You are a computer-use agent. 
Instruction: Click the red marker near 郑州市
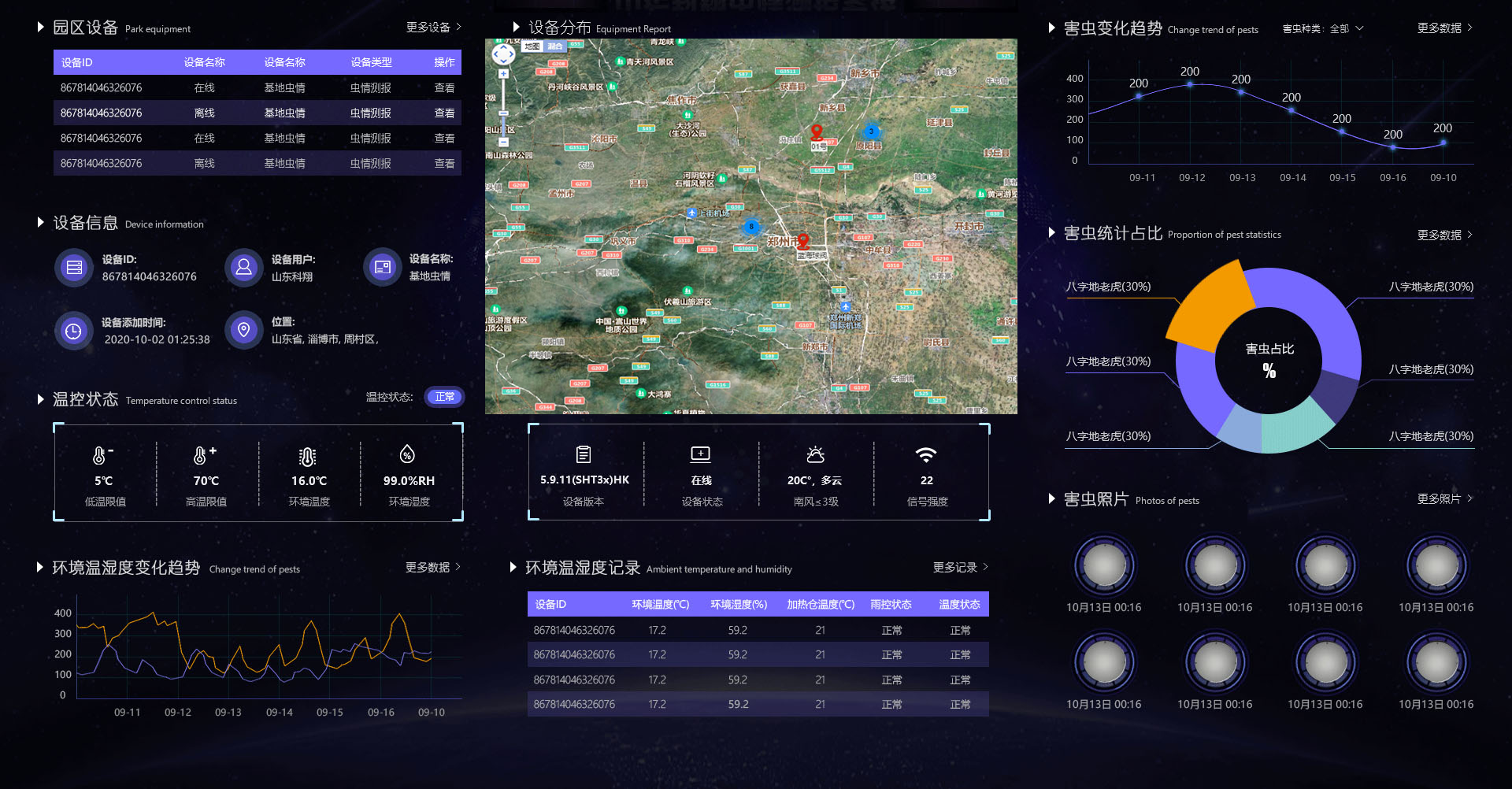point(802,241)
